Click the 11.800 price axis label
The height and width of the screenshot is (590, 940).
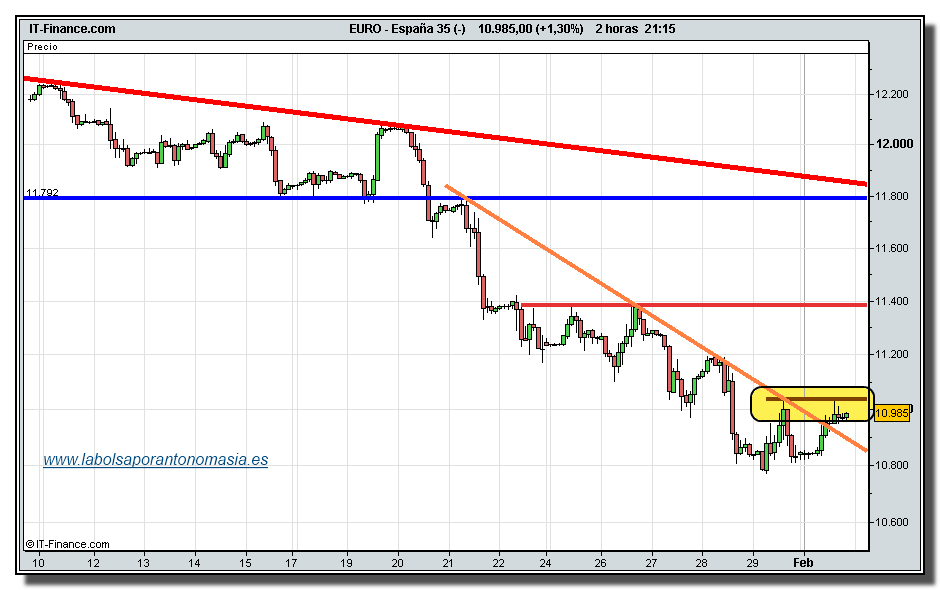[892, 196]
